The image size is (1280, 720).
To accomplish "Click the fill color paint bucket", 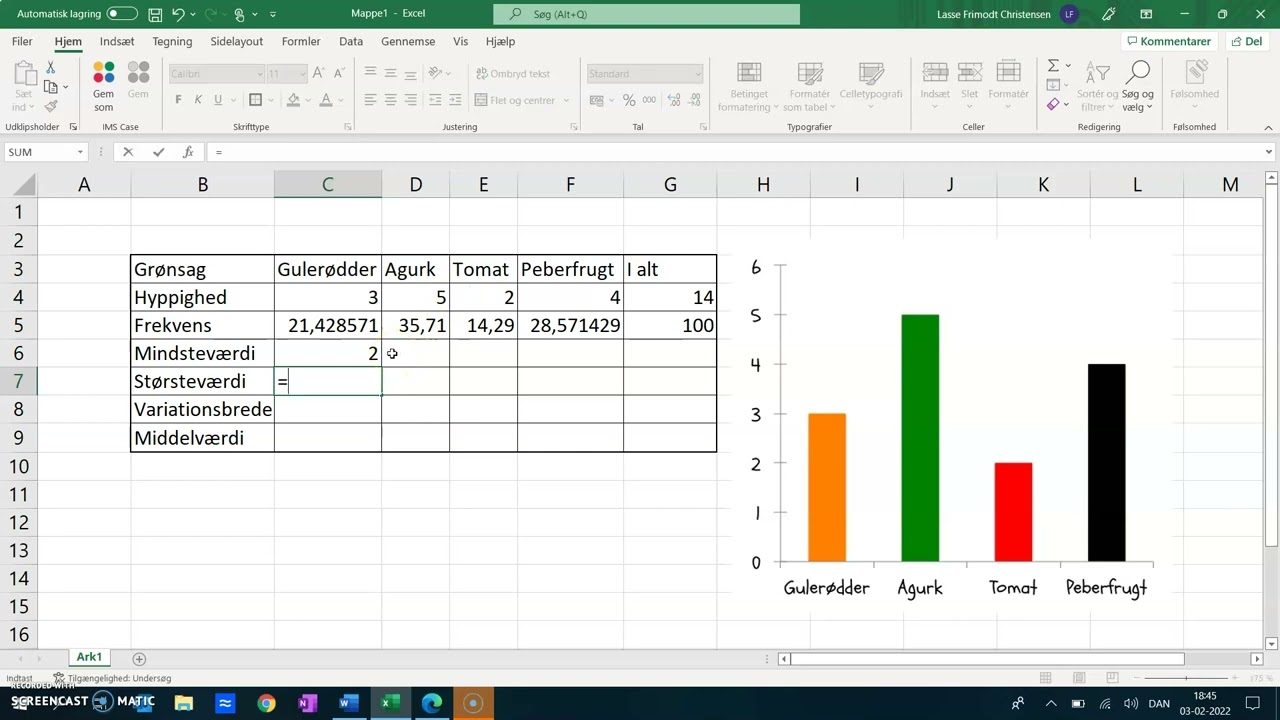I will tap(293, 100).
